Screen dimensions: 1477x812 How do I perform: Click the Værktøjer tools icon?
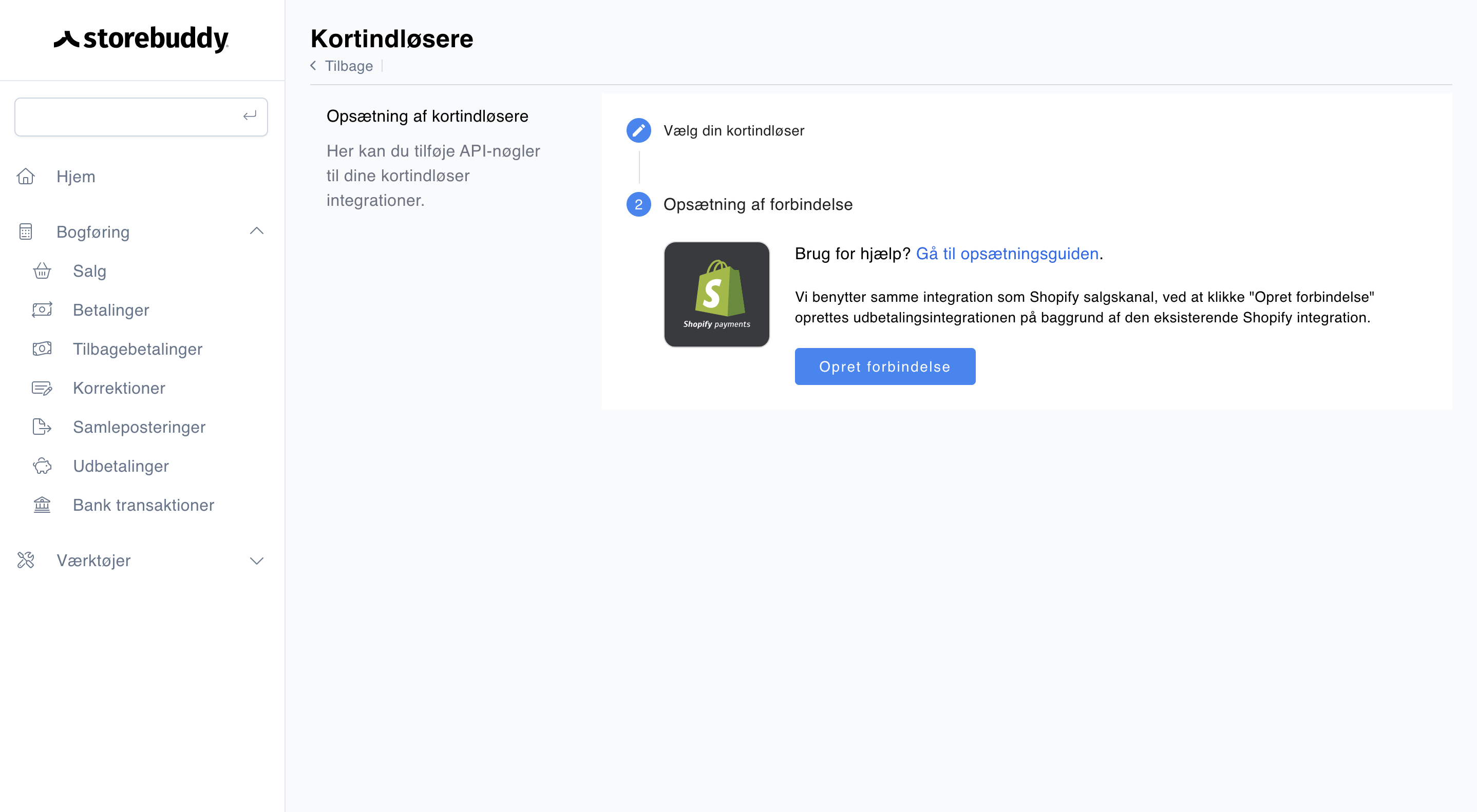click(x=26, y=560)
